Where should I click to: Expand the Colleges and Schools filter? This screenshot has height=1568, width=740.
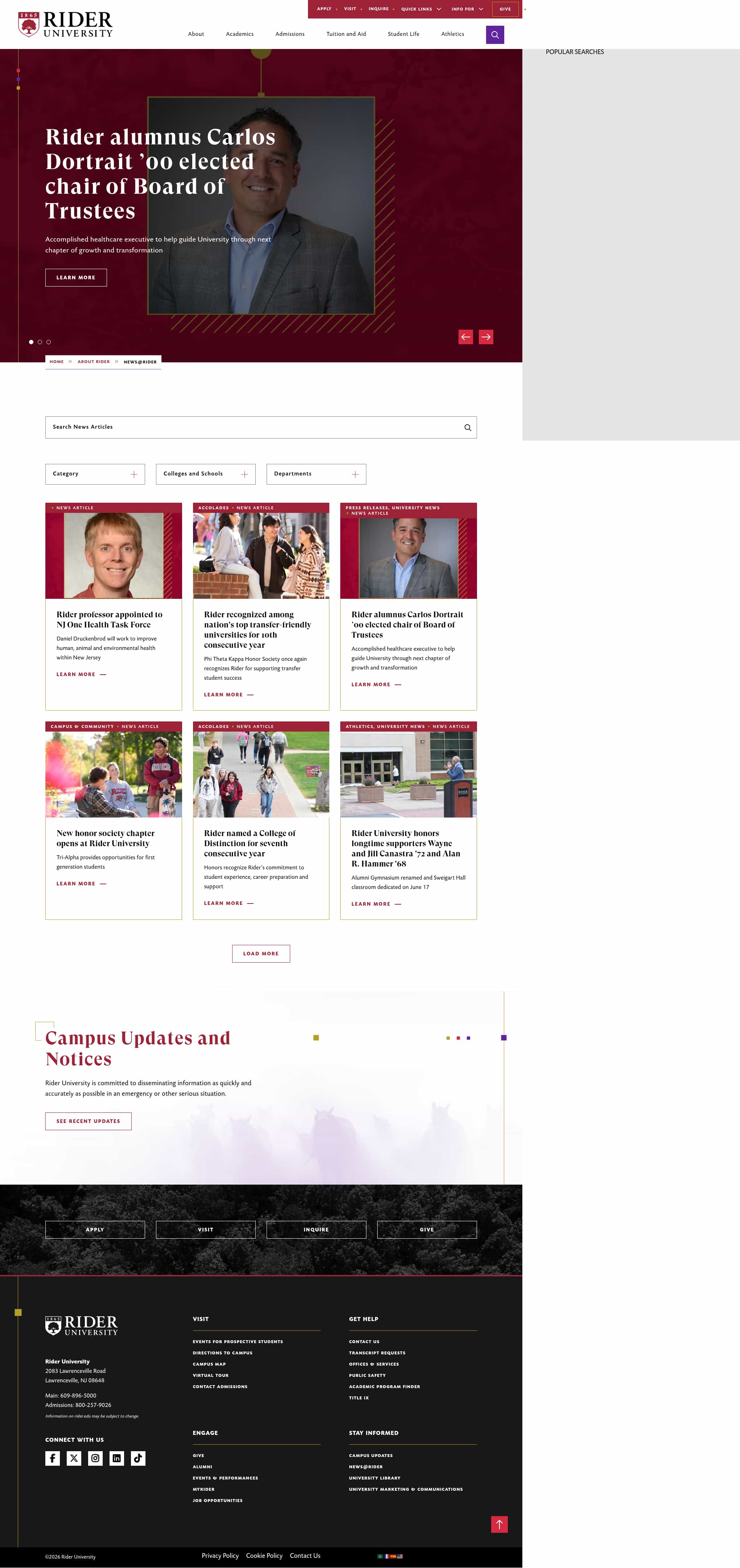pyautogui.click(x=206, y=474)
